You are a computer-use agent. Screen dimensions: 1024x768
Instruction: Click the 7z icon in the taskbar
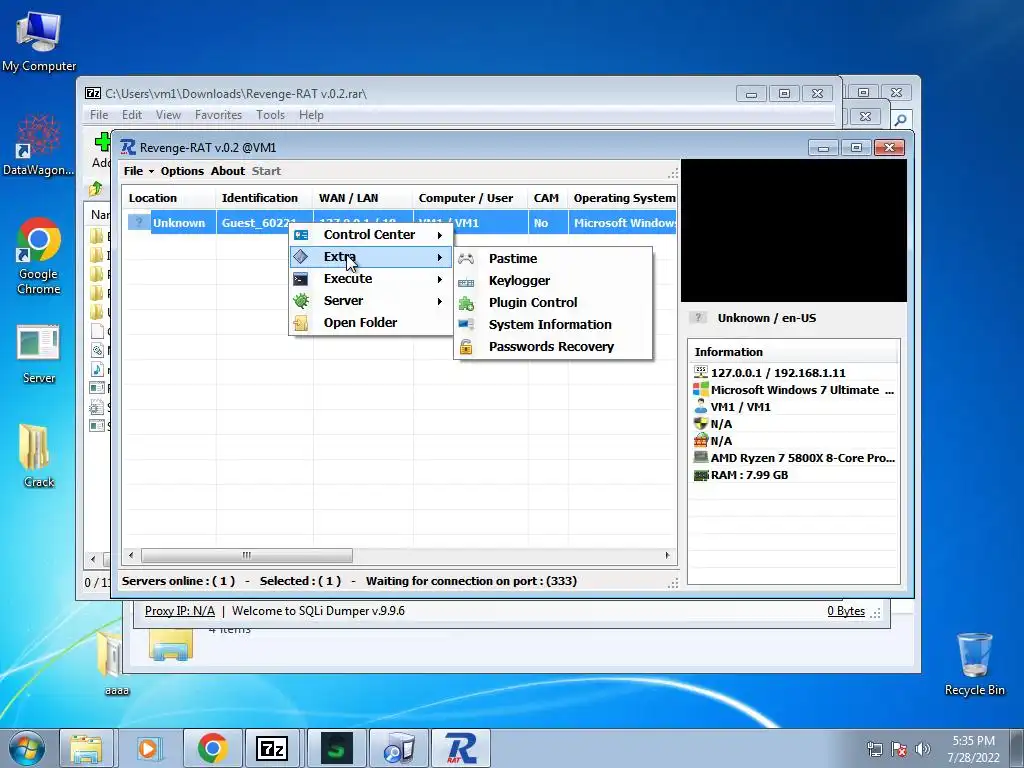click(272, 748)
